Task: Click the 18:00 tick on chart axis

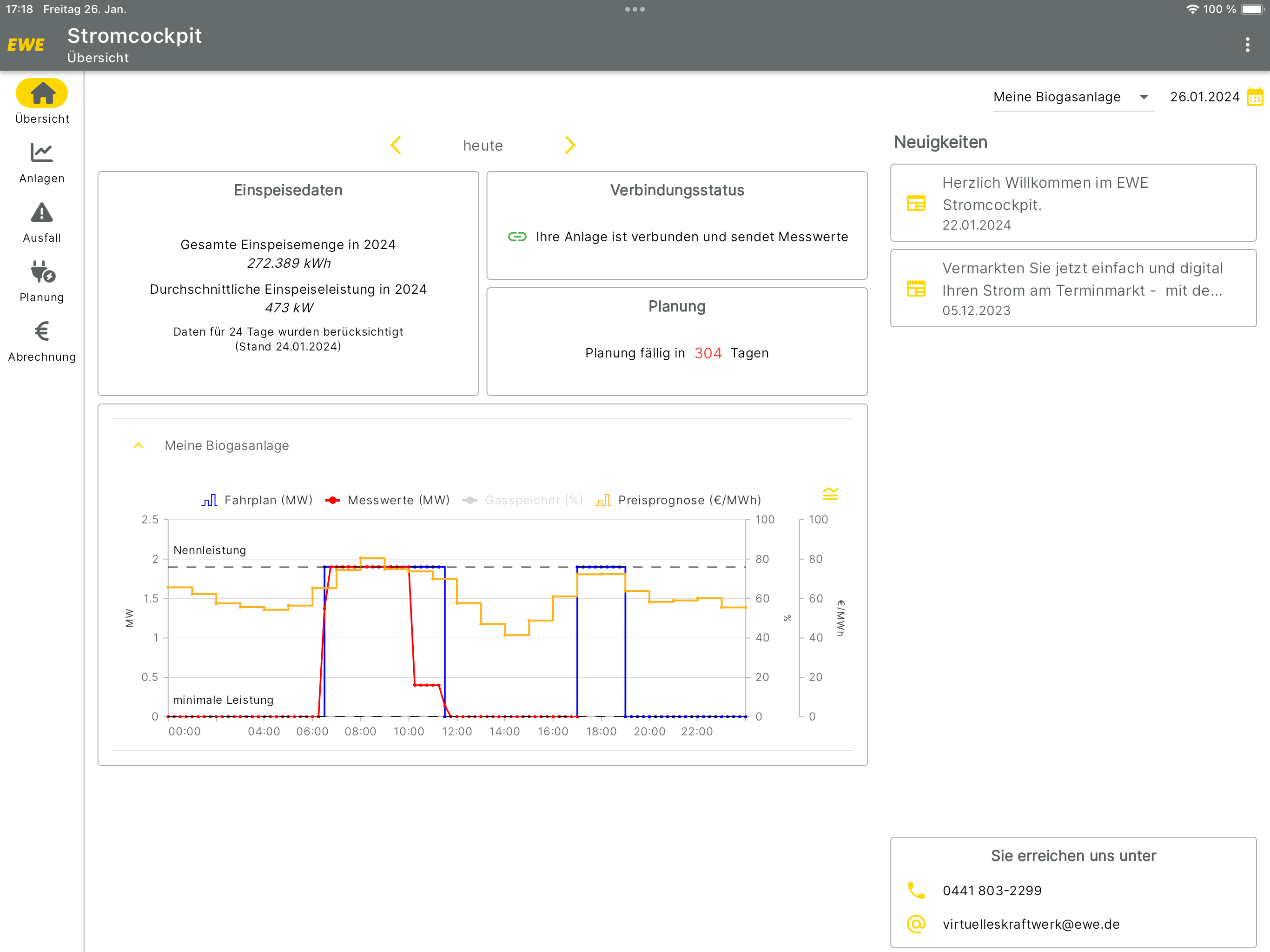Action: point(601,732)
